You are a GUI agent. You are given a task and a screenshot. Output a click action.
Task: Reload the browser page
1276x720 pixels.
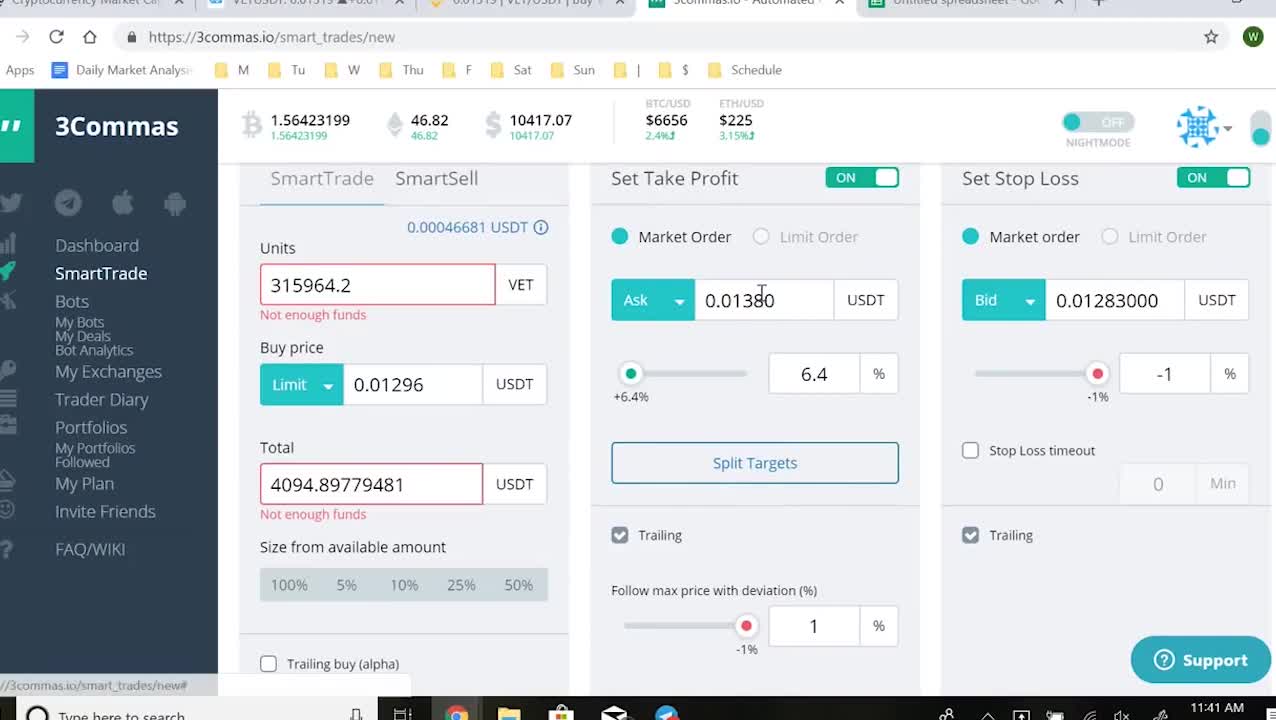pyautogui.click(x=56, y=37)
